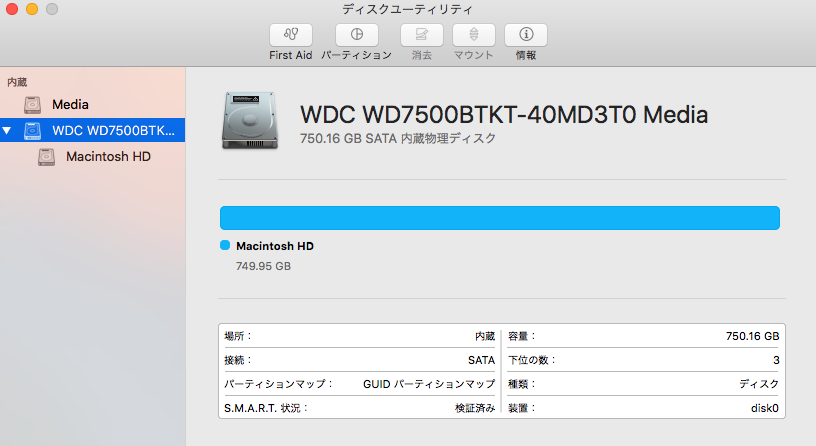Viewport: 816px width, 446px height.
Task: Click the 下位の数 value 3
Action: [776, 360]
